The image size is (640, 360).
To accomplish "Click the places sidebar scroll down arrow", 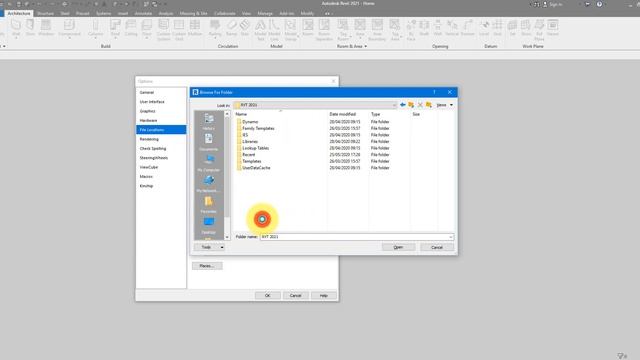I will (227, 237).
